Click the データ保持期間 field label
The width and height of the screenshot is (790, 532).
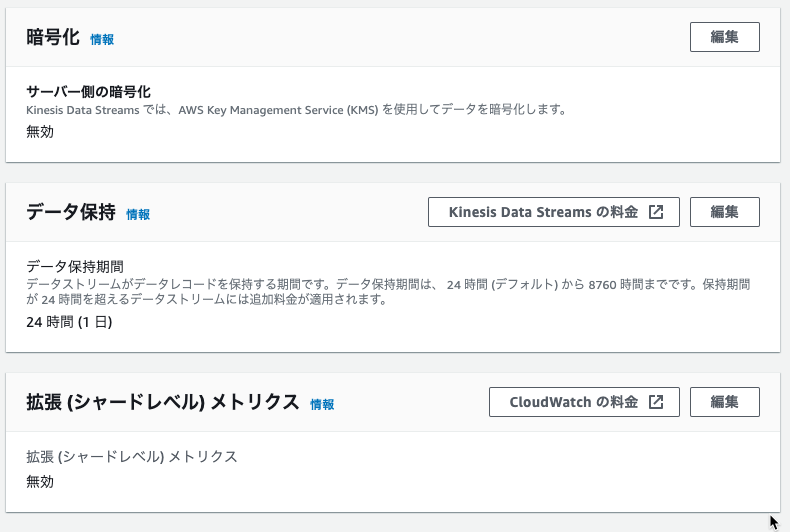75,267
